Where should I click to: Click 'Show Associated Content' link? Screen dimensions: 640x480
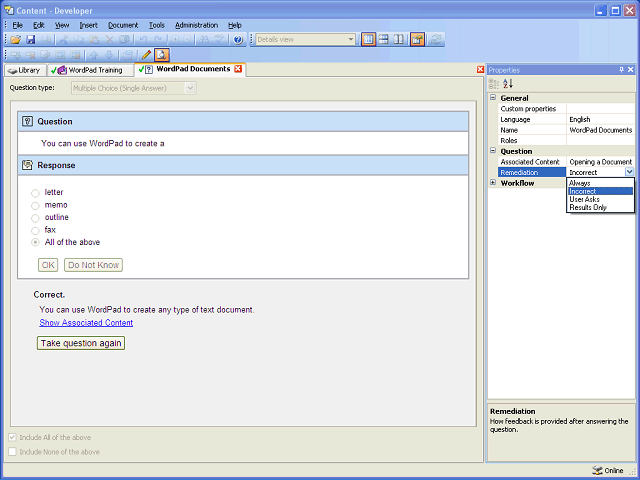point(86,322)
